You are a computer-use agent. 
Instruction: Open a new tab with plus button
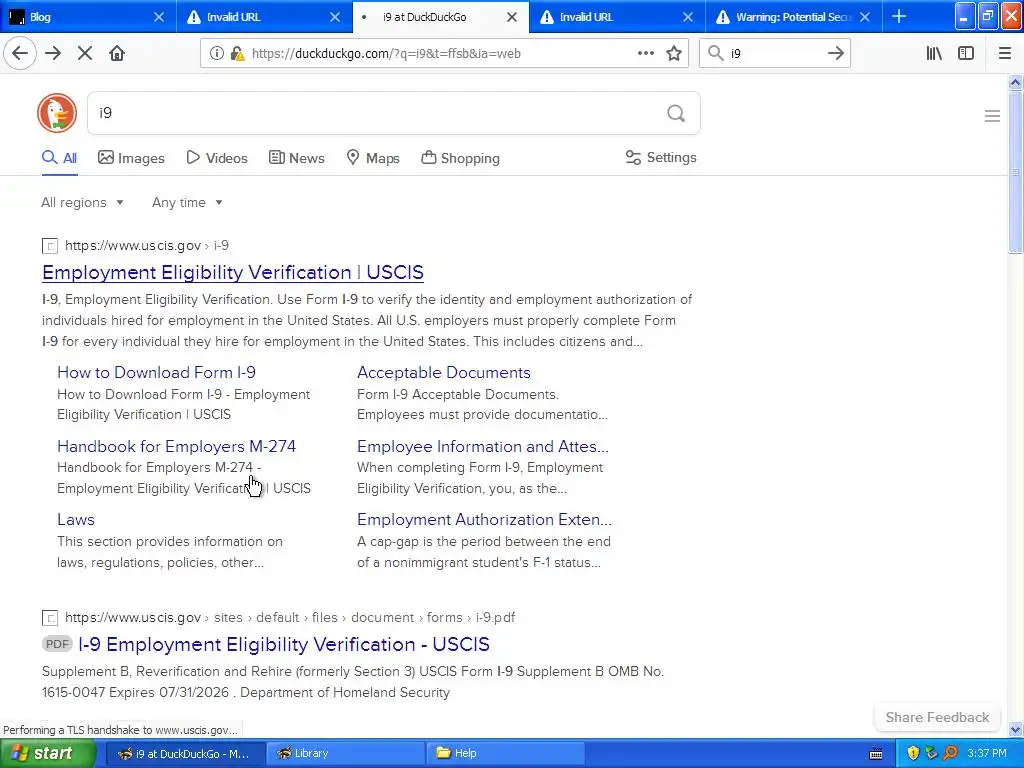tap(899, 16)
